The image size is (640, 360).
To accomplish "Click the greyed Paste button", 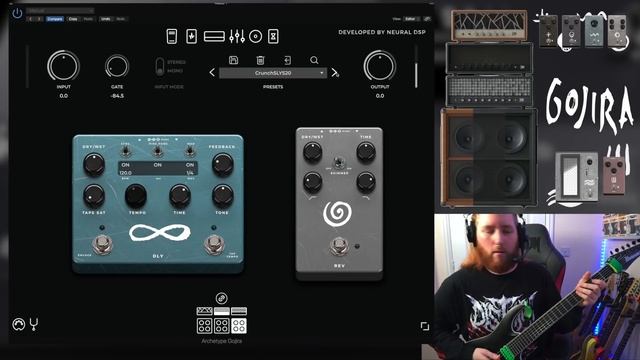I will (88, 19).
